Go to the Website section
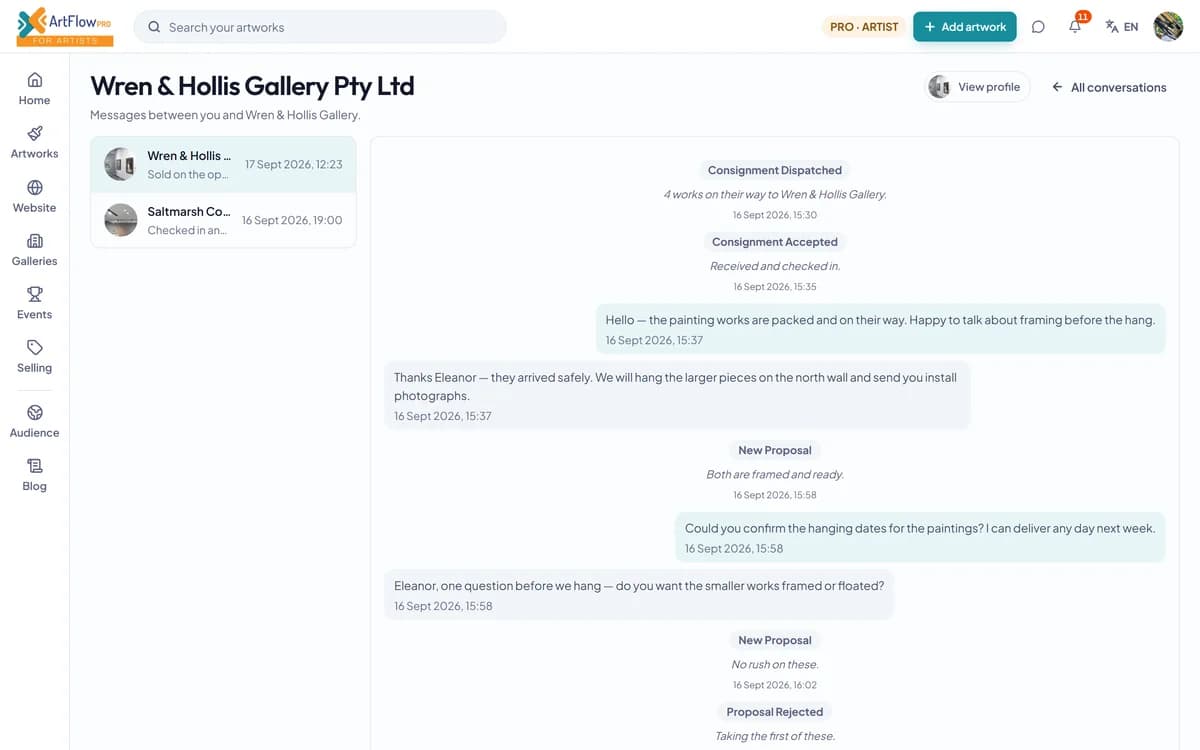The image size is (1200, 750). (x=34, y=196)
